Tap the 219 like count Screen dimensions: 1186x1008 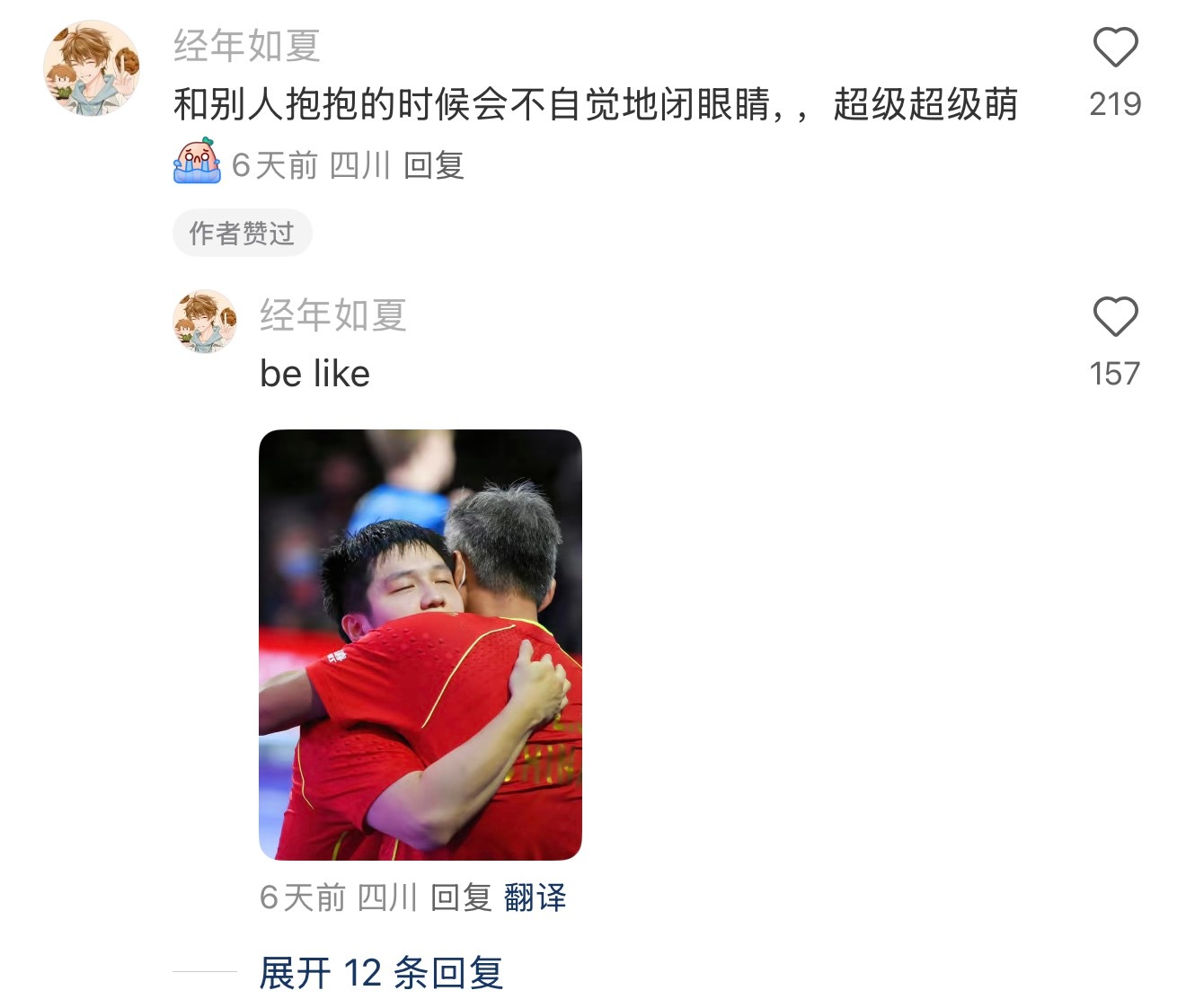pyautogui.click(x=1115, y=104)
